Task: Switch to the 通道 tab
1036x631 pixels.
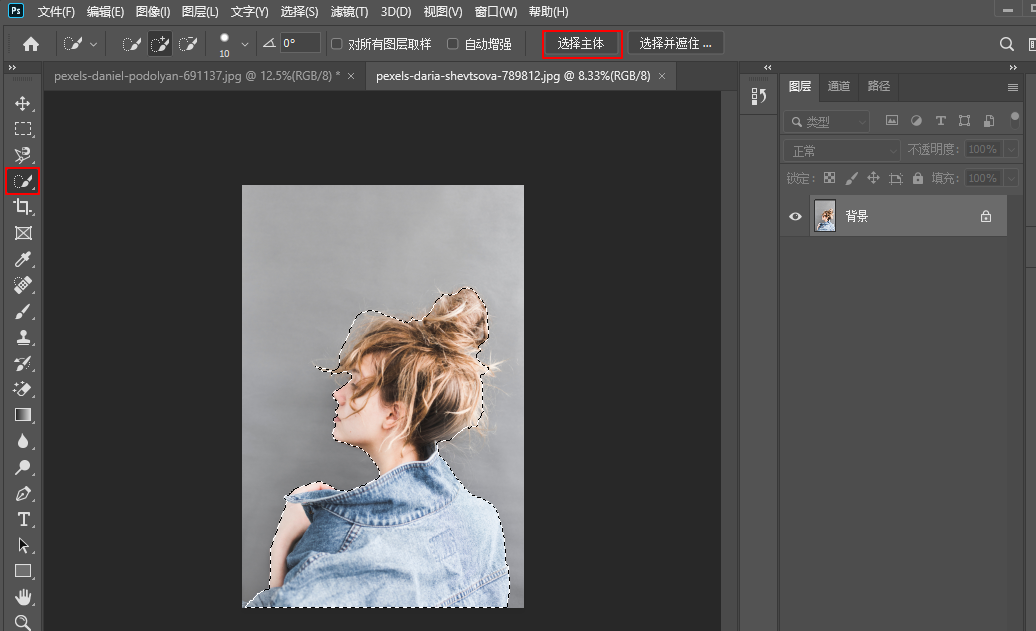Action: tap(838, 86)
